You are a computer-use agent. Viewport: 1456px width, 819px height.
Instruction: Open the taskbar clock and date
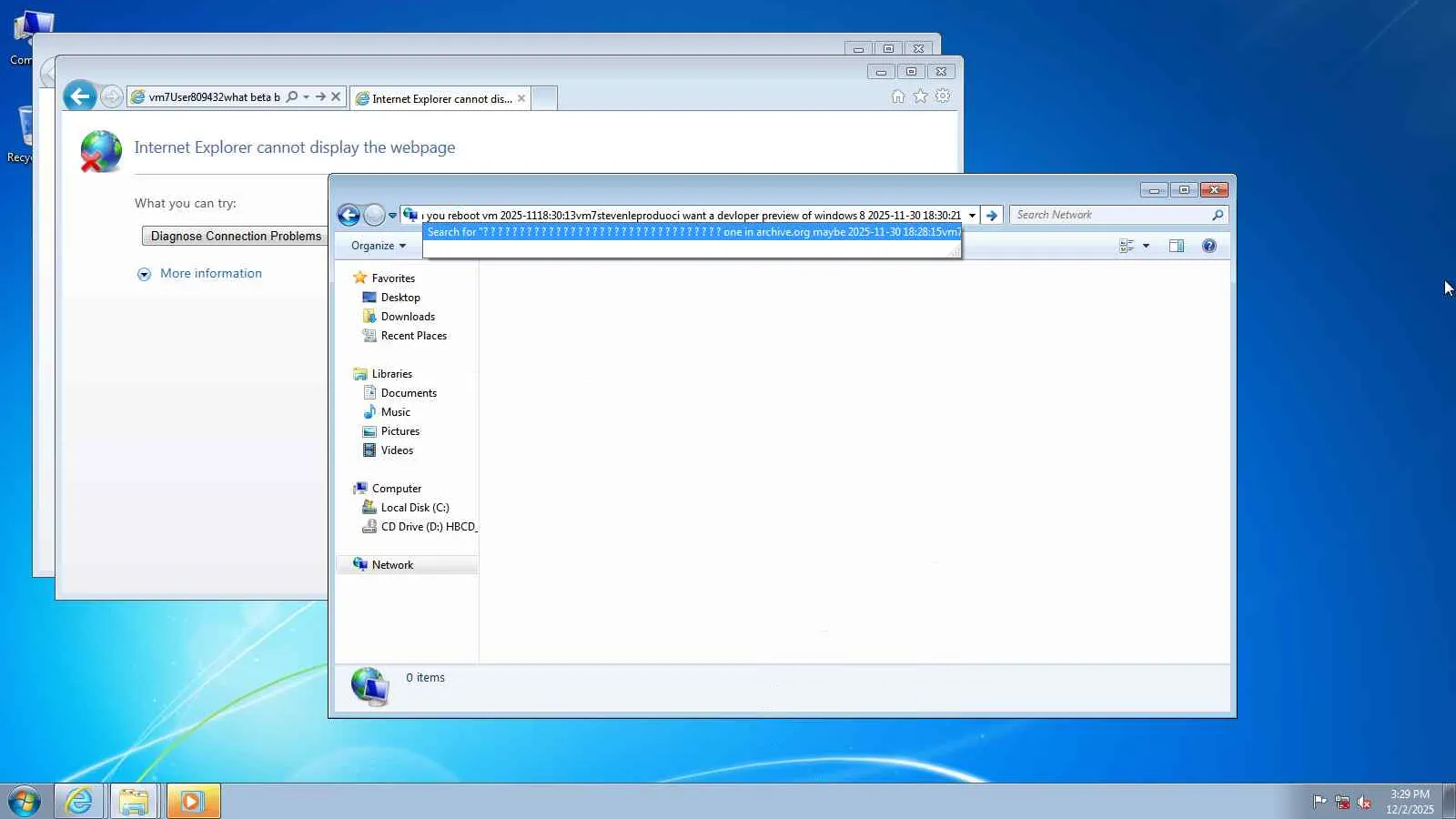tap(1410, 802)
